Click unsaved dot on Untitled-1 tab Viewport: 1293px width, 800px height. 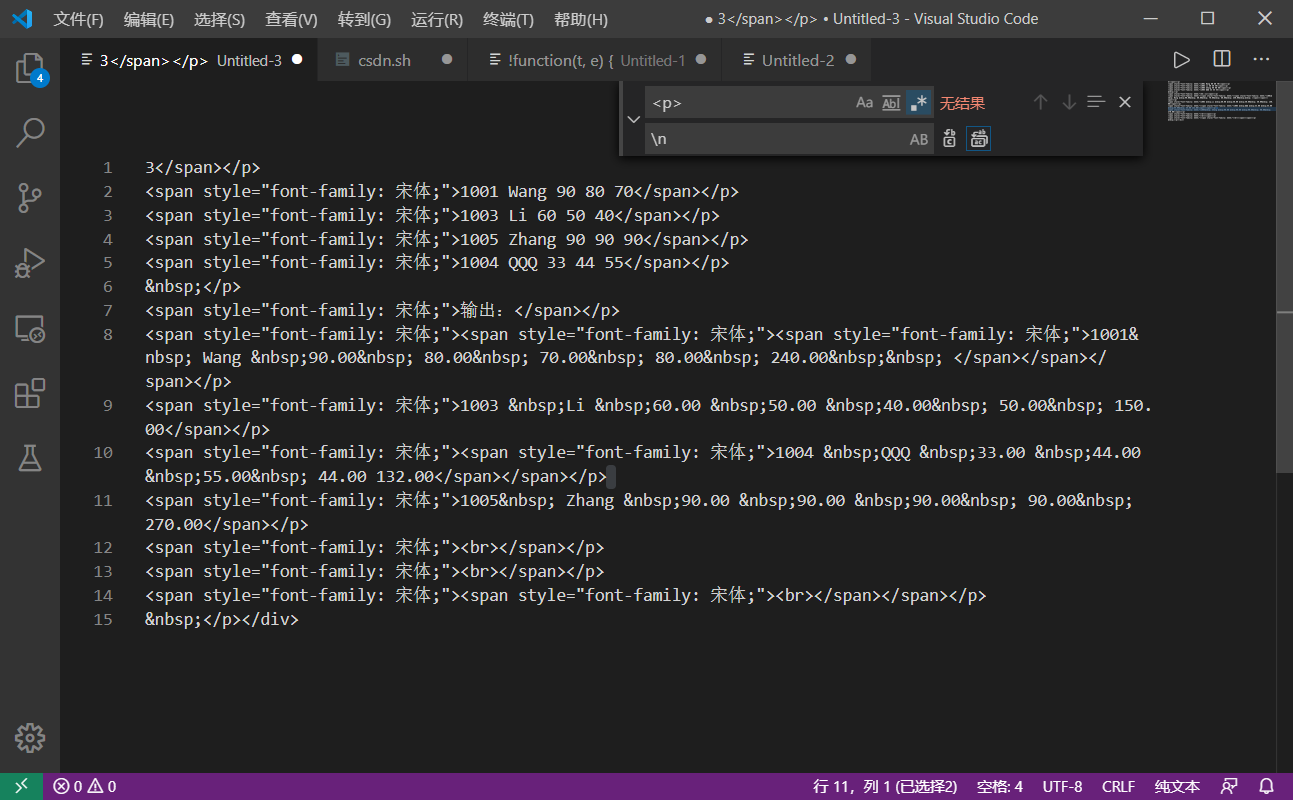point(701,60)
